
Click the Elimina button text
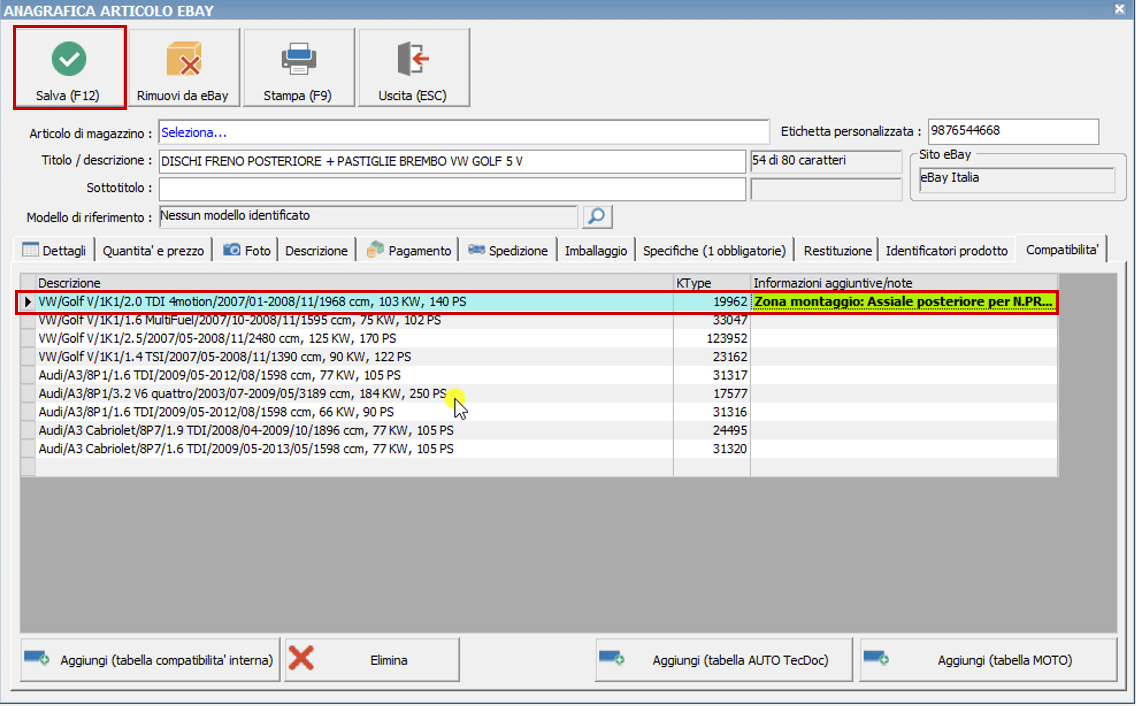(389, 660)
